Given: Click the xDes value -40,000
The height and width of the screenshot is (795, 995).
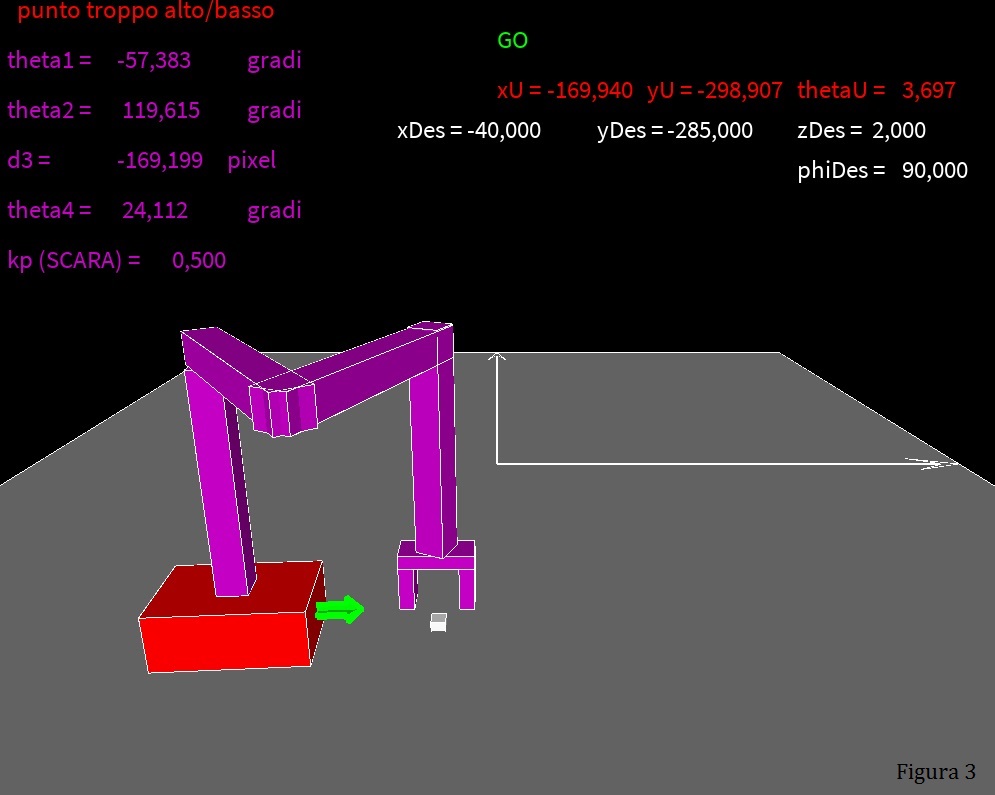Looking at the screenshot, I should click(x=503, y=130).
